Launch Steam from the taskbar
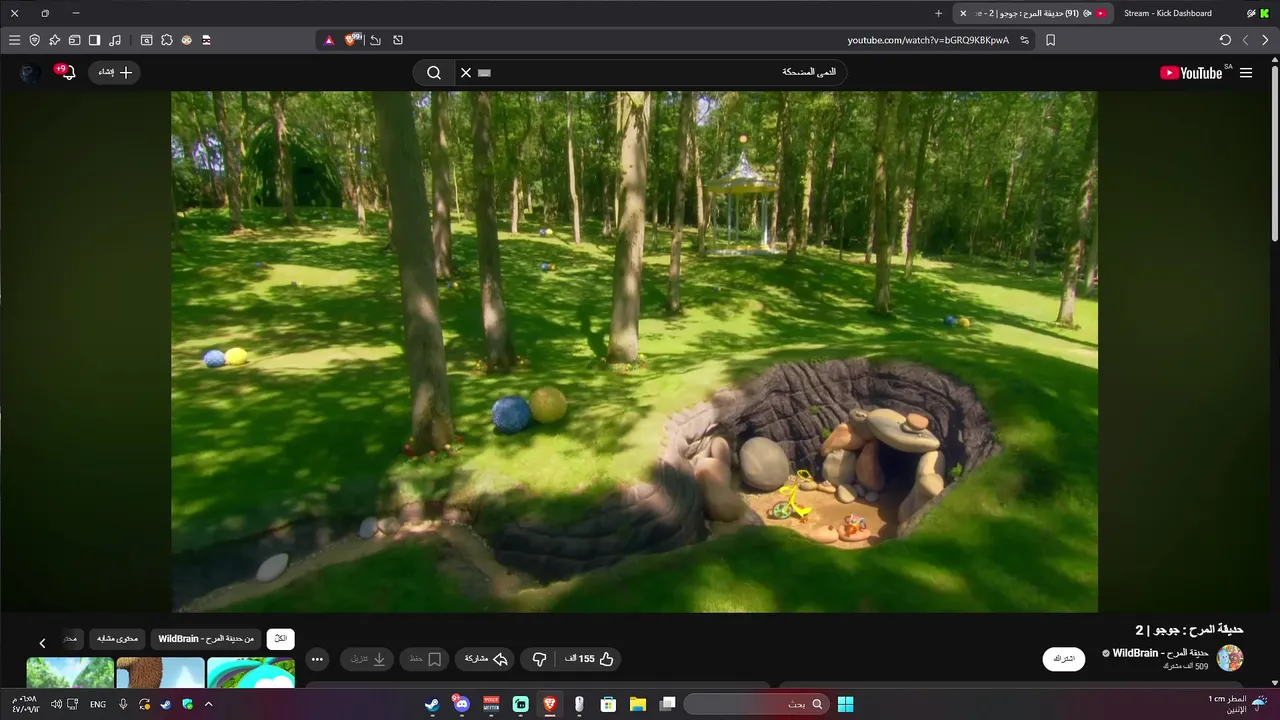This screenshot has width=1280, height=720. pyautogui.click(x=432, y=704)
